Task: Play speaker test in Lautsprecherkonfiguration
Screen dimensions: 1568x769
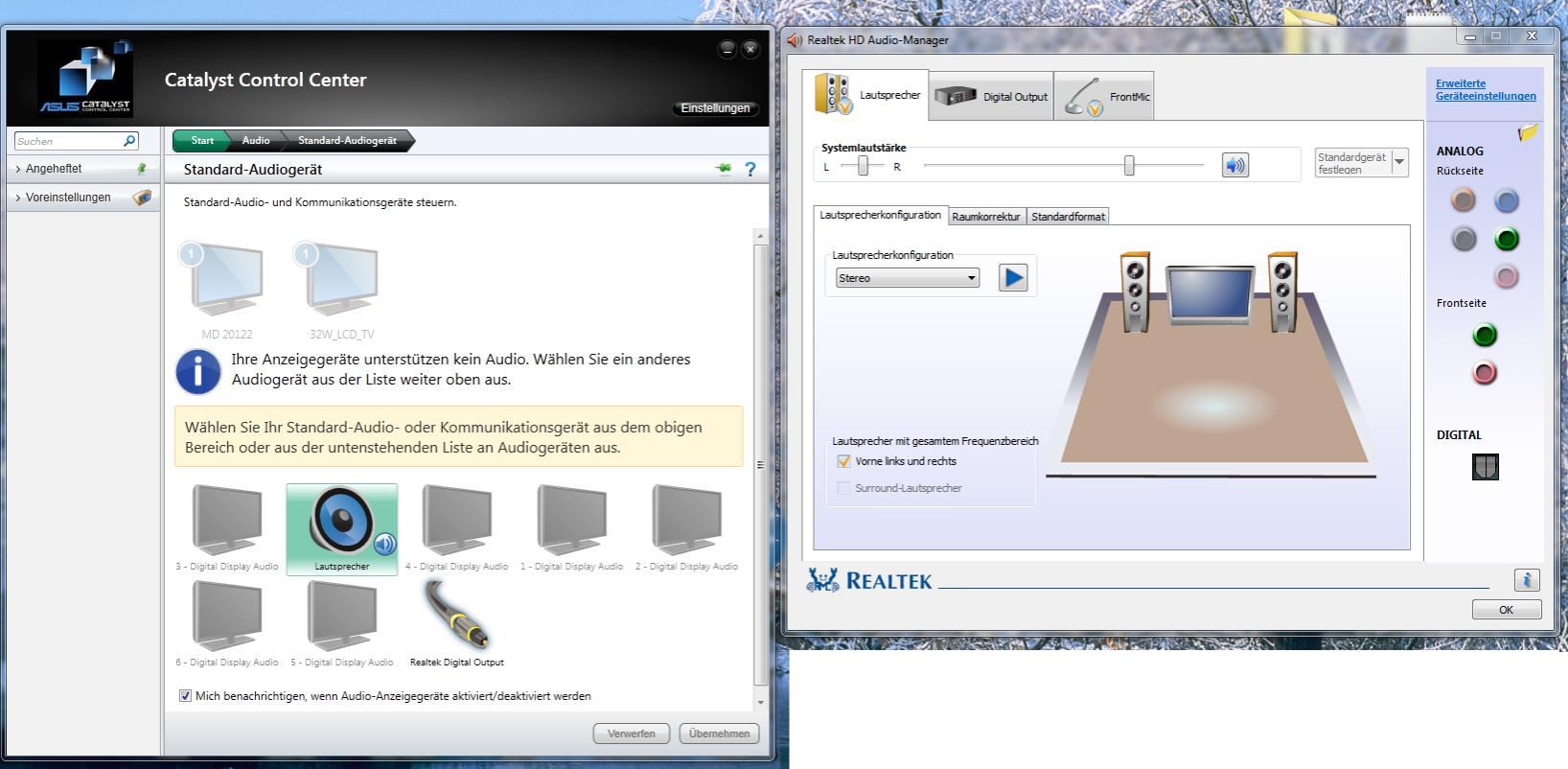Action: [x=1013, y=277]
